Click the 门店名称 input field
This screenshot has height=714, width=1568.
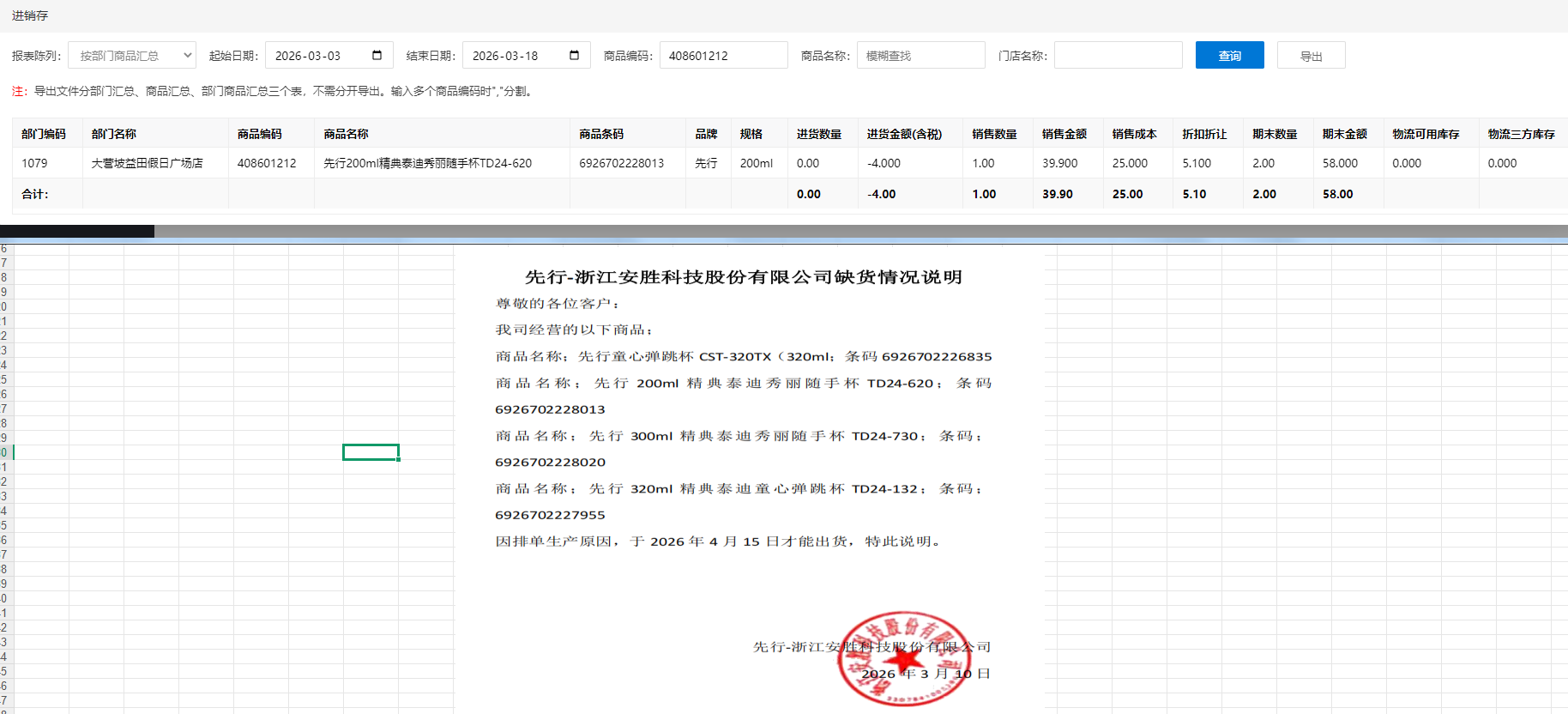tap(1117, 56)
